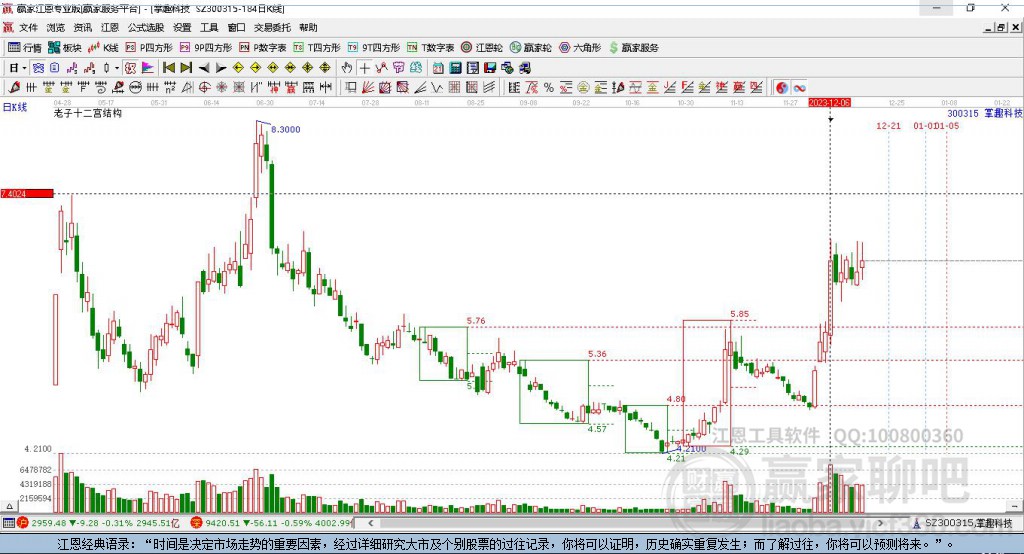Open the calculator icon
Image resolution: width=1024 pixels, height=554 pixels.
(x=455, y=68)
